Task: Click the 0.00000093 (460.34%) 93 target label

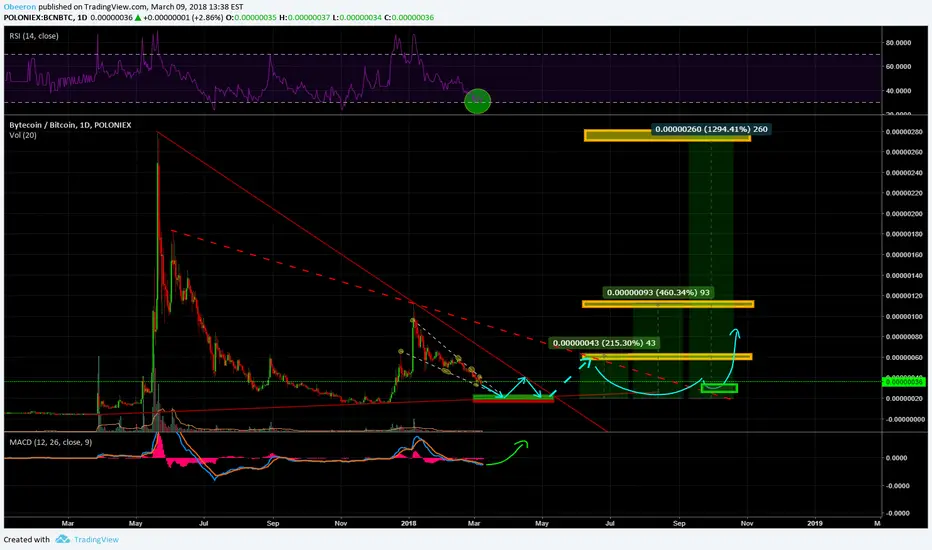Action: pos(658,292)
